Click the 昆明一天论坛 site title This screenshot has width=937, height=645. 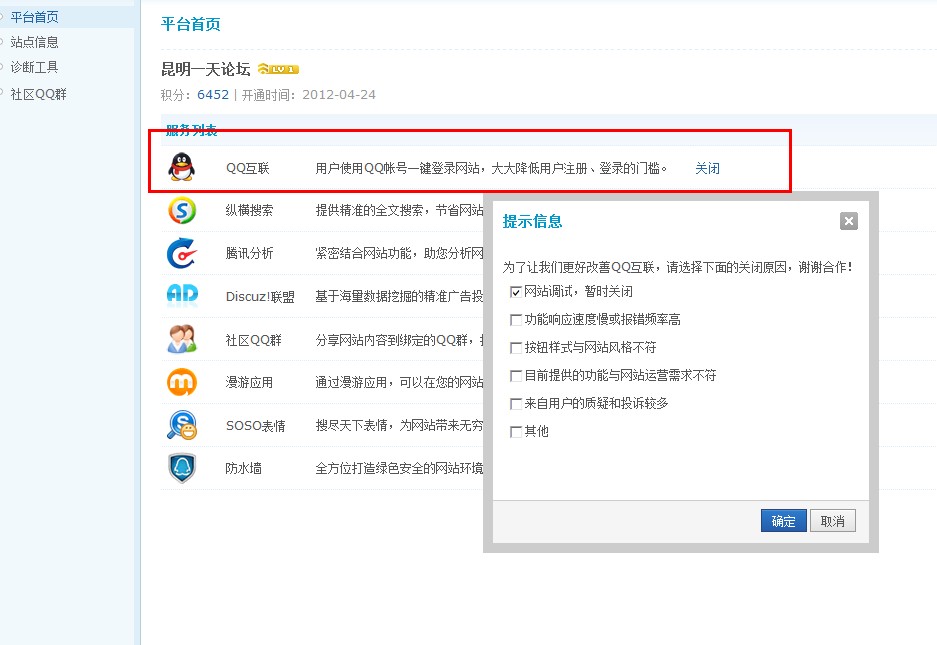click(206, 69)
